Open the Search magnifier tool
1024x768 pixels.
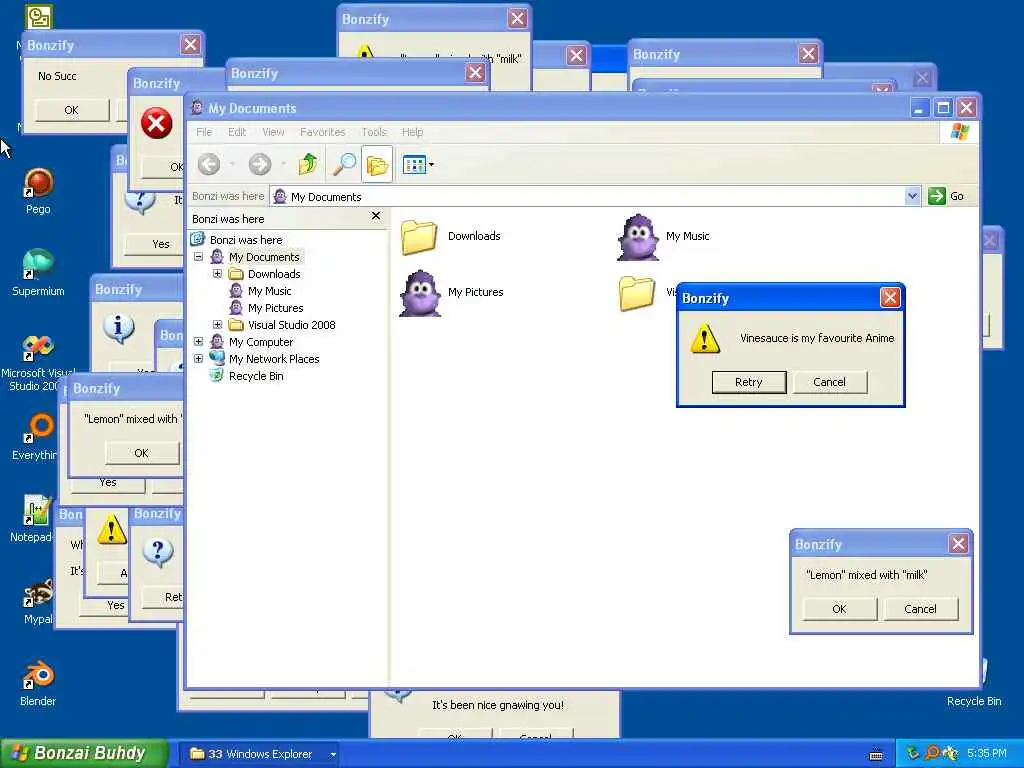coord(344,165)
